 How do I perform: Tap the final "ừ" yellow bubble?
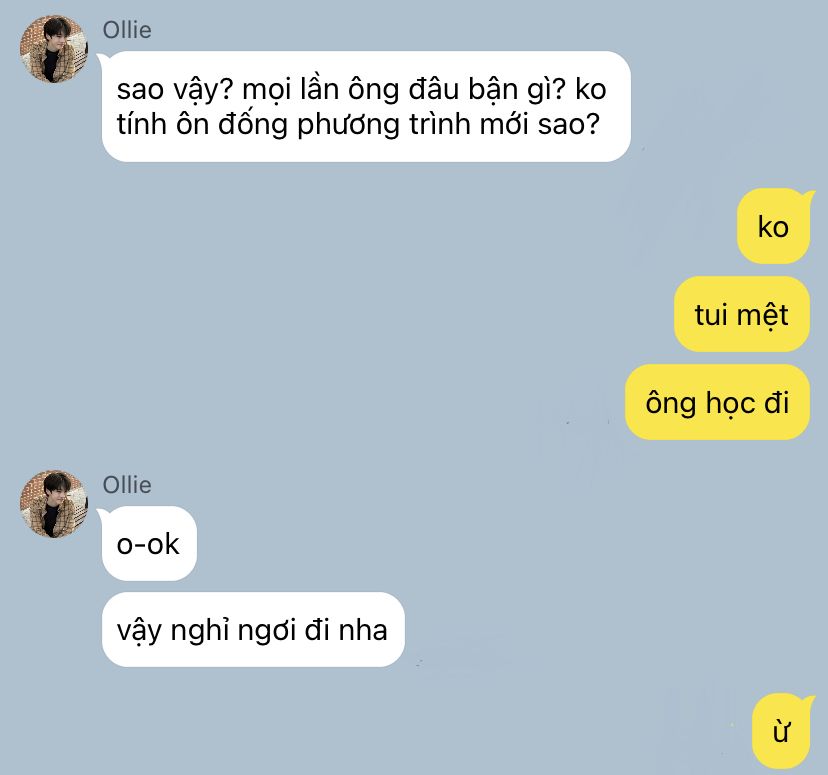780,732
